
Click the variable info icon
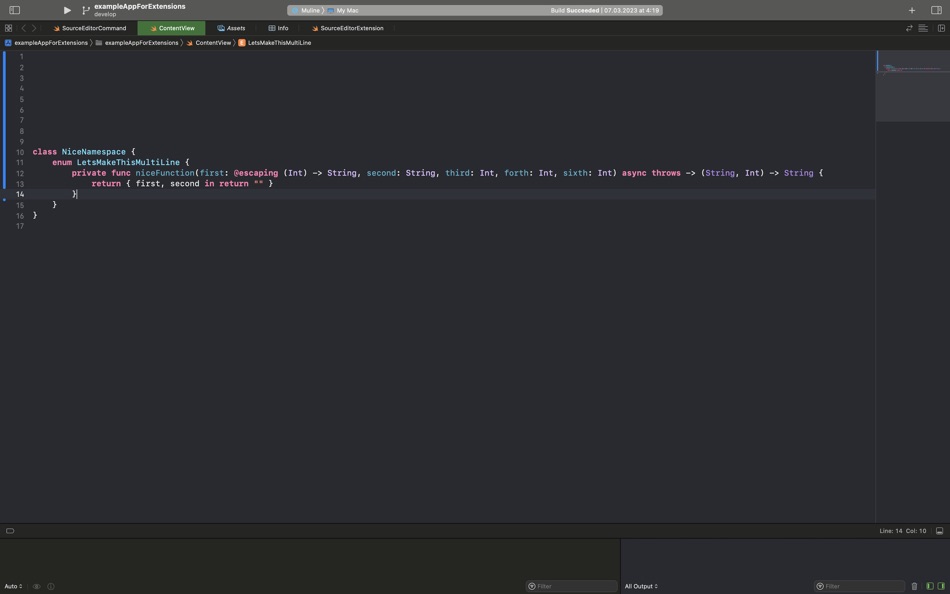pyautogui.click(x=51, y=586)
